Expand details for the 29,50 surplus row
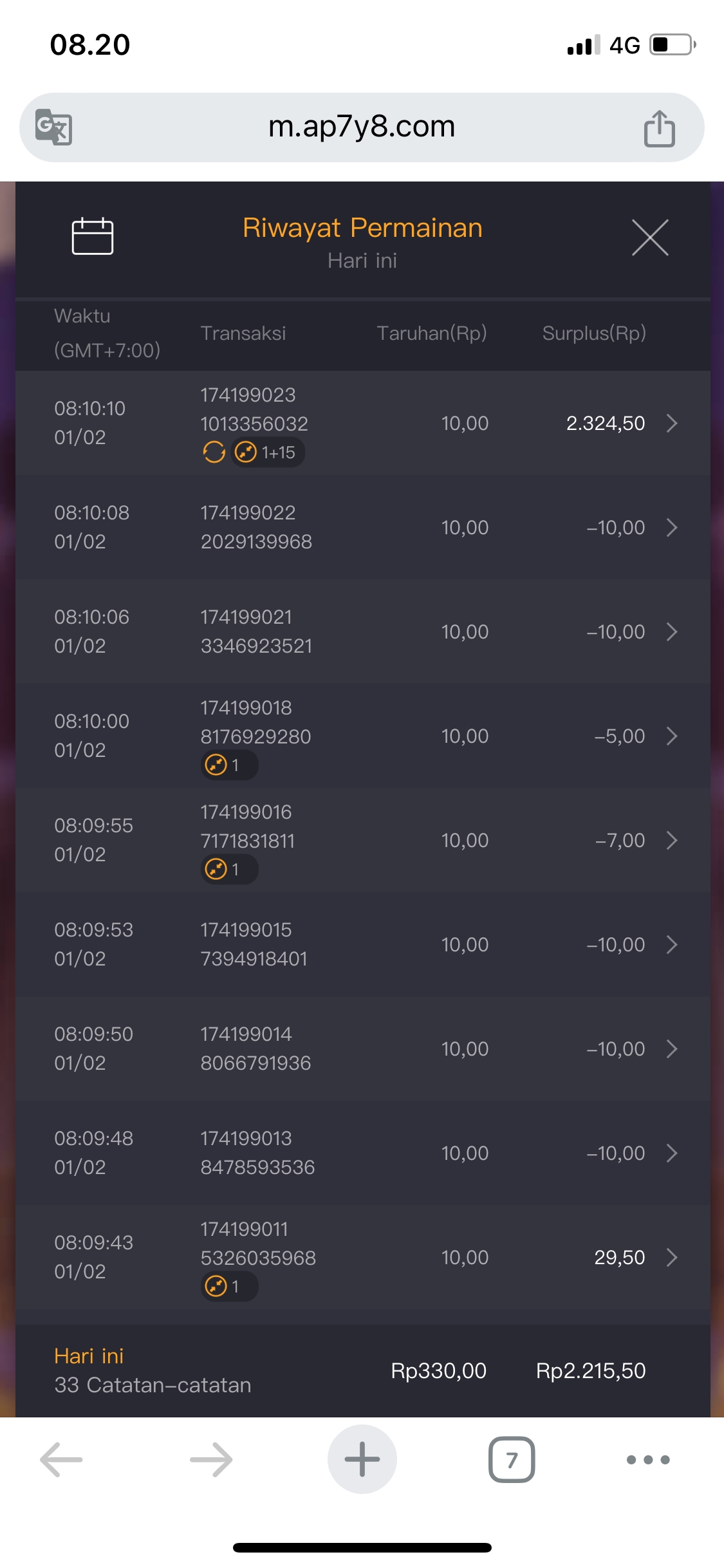This screenshot has width=724, height=1568. [x=672, y=1257]
